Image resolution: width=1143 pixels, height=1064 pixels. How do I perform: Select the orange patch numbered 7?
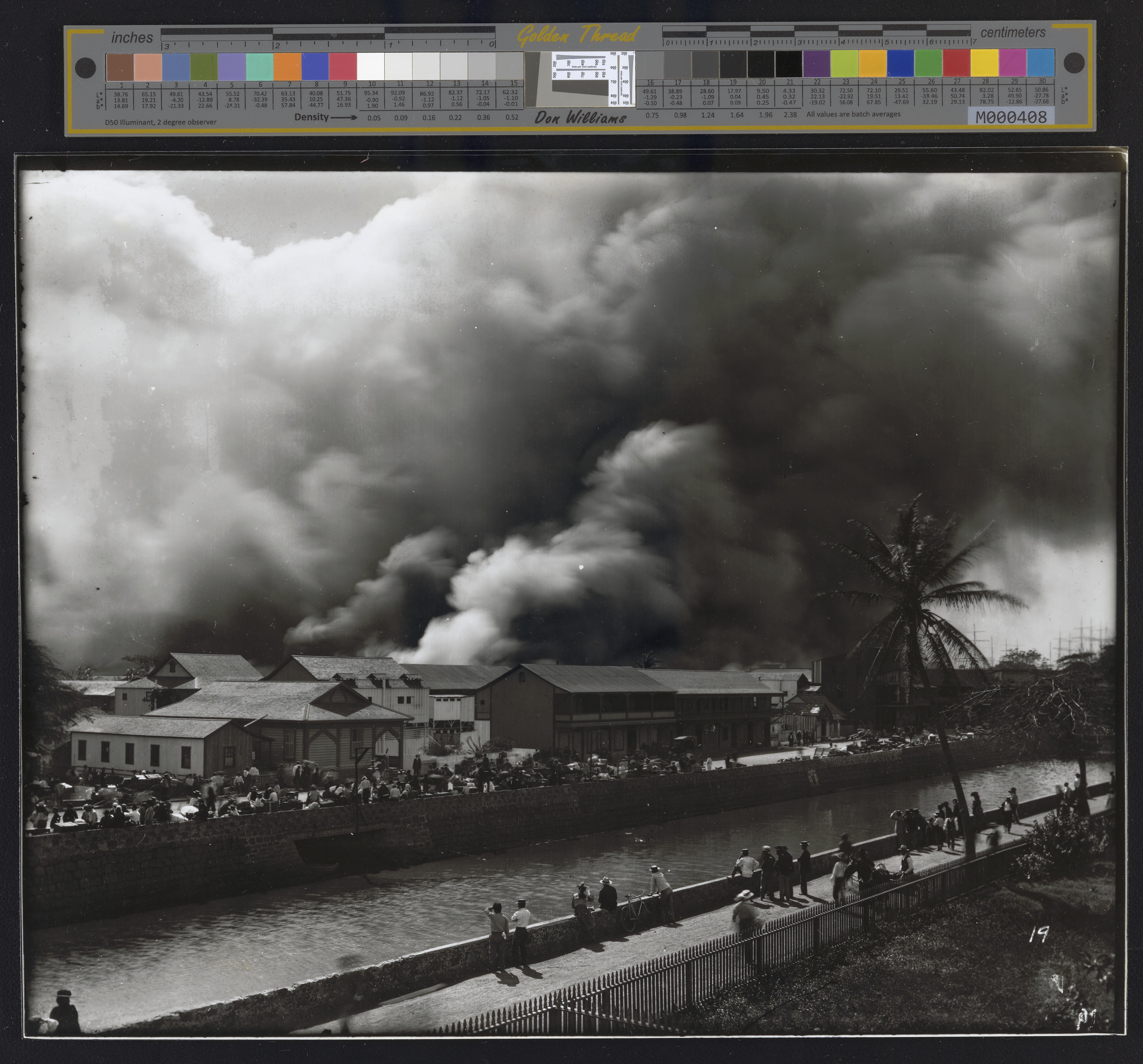(287, 67)
